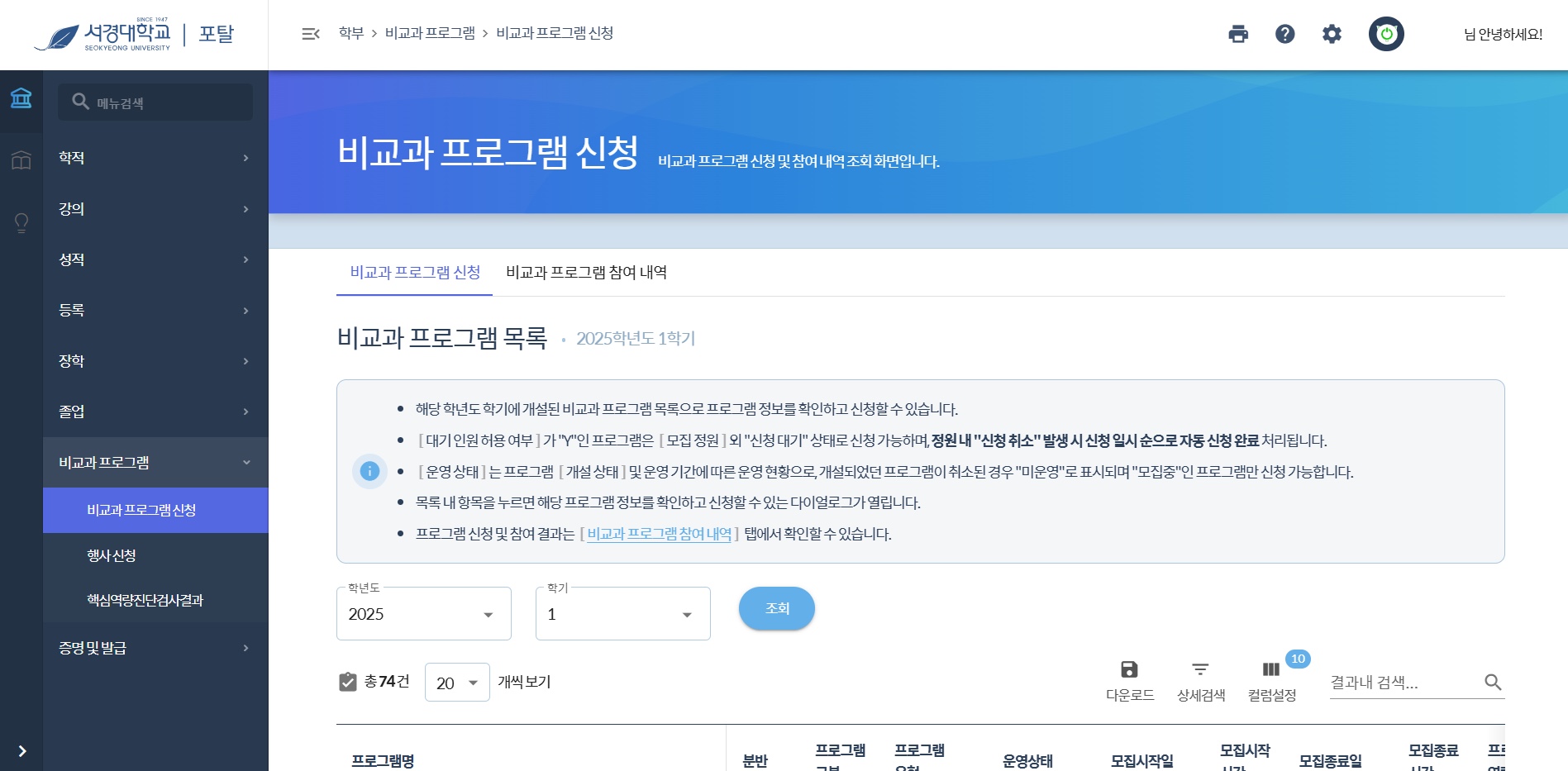The height and width of the screenshot is (771, 1568).
Task: Open the settings gear icon
Action: (1332, 34)
